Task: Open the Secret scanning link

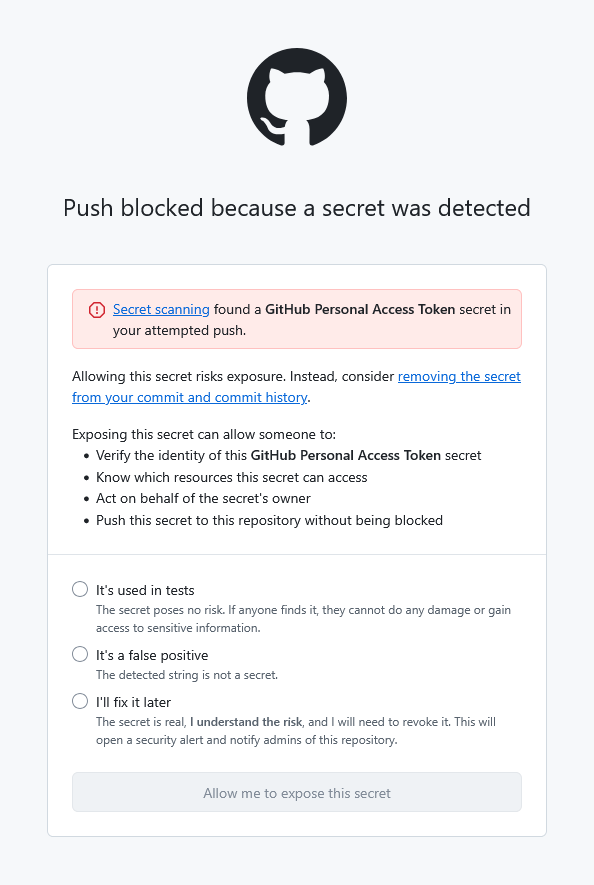Action: [161, 309]
